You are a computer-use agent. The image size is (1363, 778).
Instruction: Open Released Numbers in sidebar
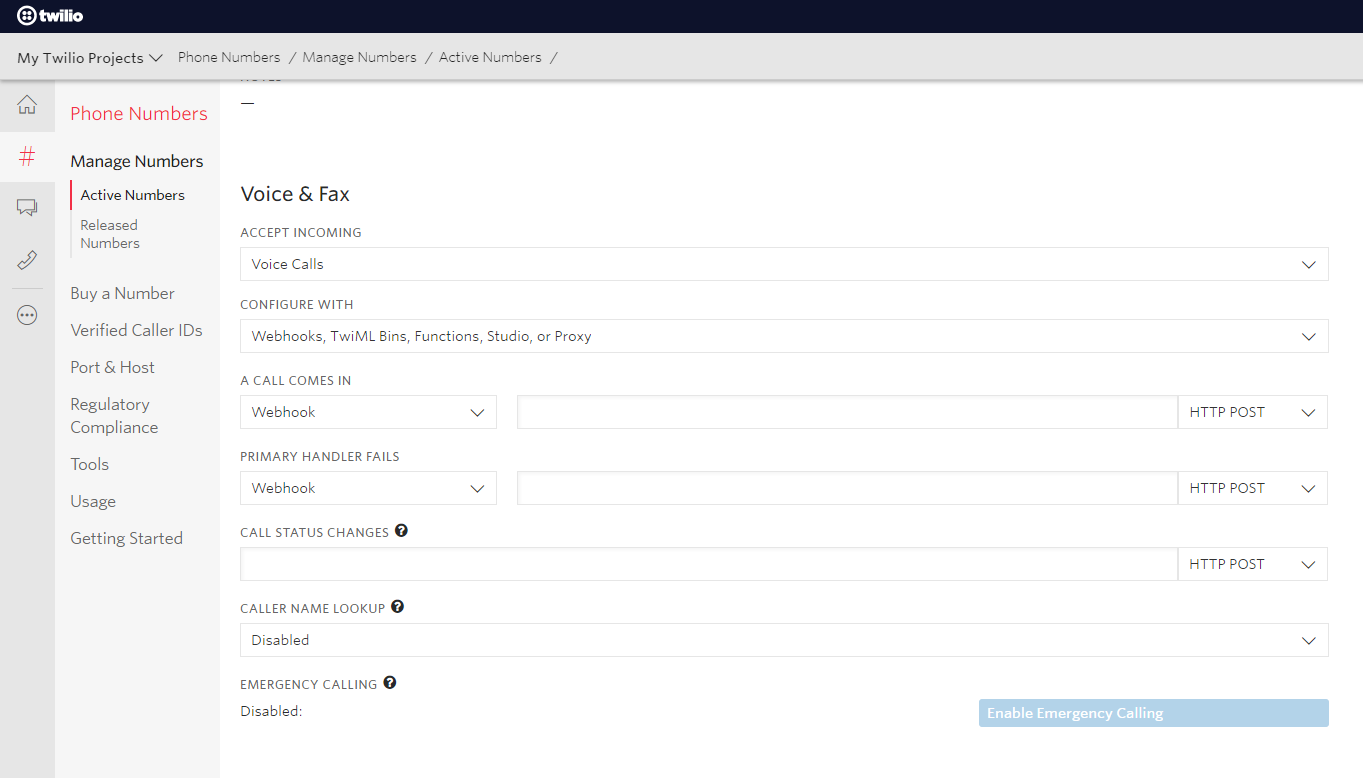point(110,234)
